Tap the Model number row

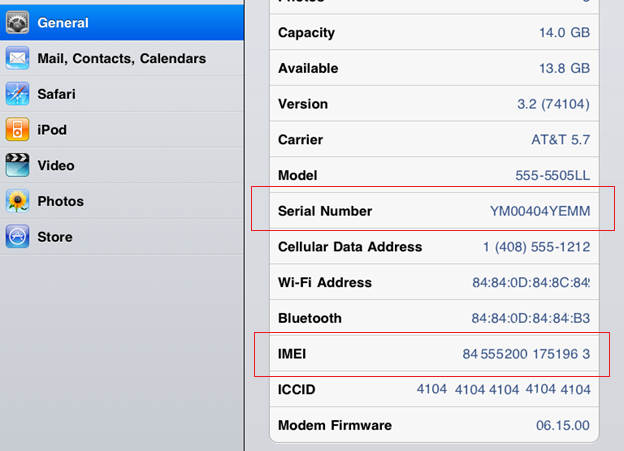[x=434, y=175]
